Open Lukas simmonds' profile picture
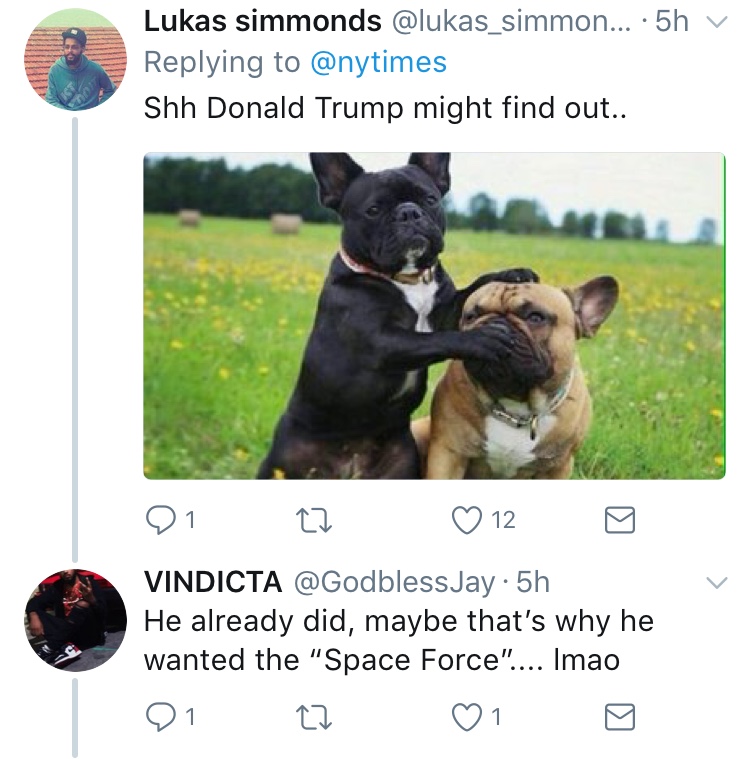750x759 pixels. [75, 65]
